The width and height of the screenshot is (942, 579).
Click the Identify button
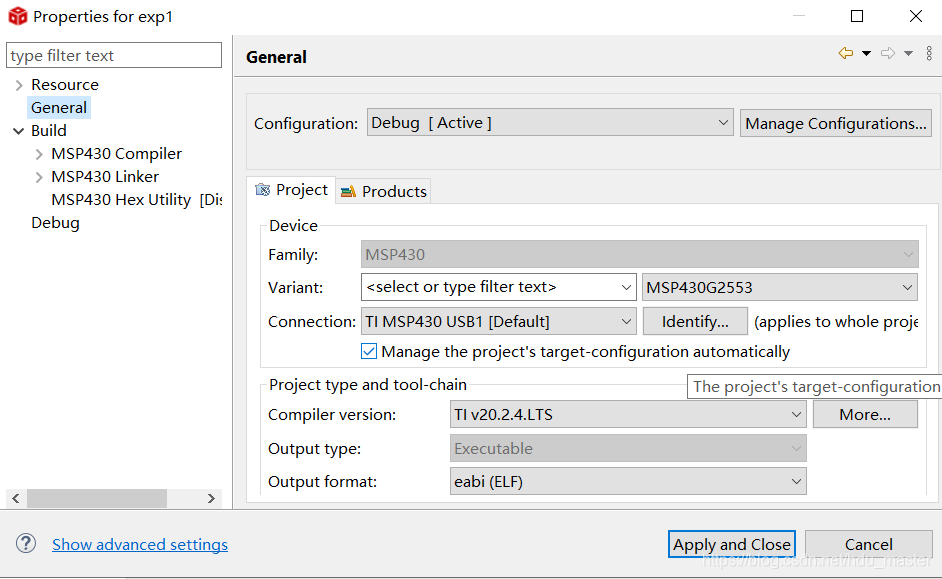(695, 321)
